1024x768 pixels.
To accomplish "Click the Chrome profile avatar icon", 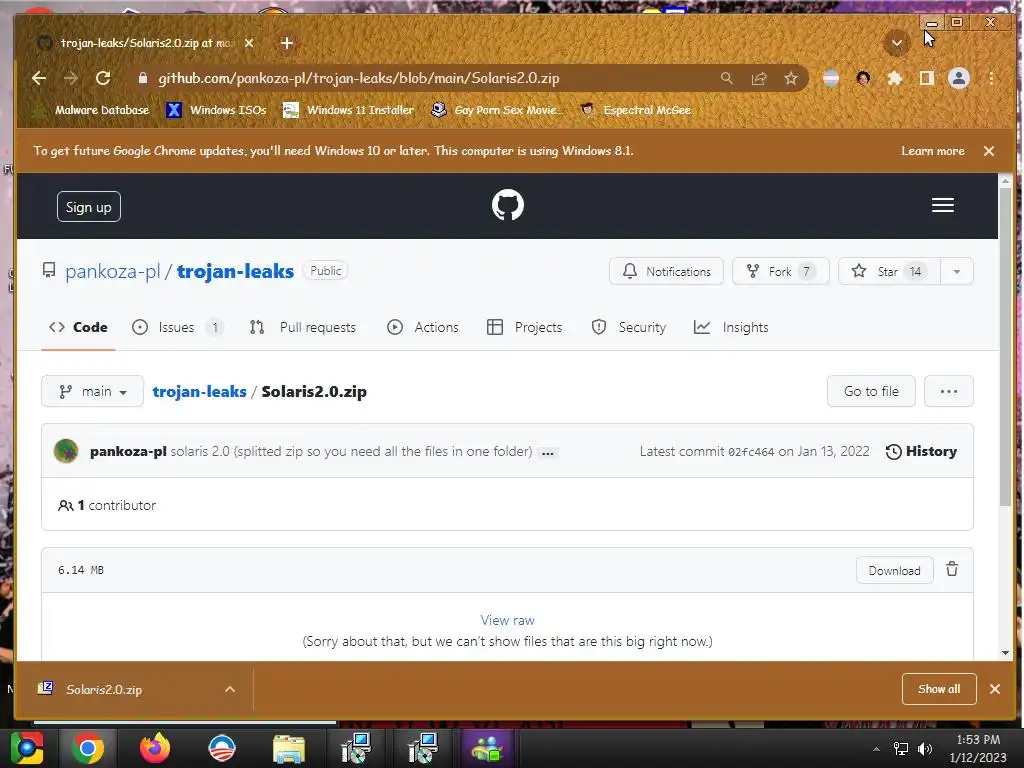I will pos(959,78).
